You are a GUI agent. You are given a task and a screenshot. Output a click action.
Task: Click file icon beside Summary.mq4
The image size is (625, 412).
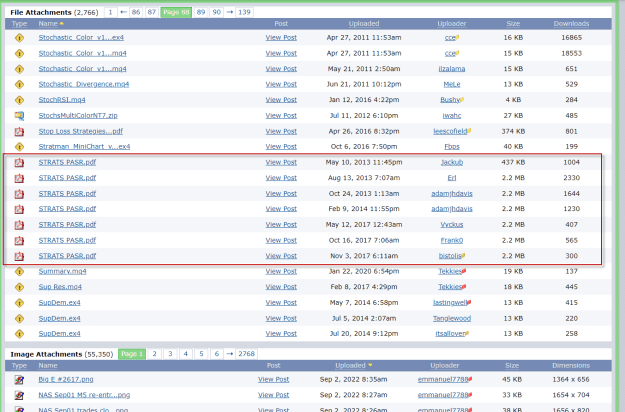(19, 272)
